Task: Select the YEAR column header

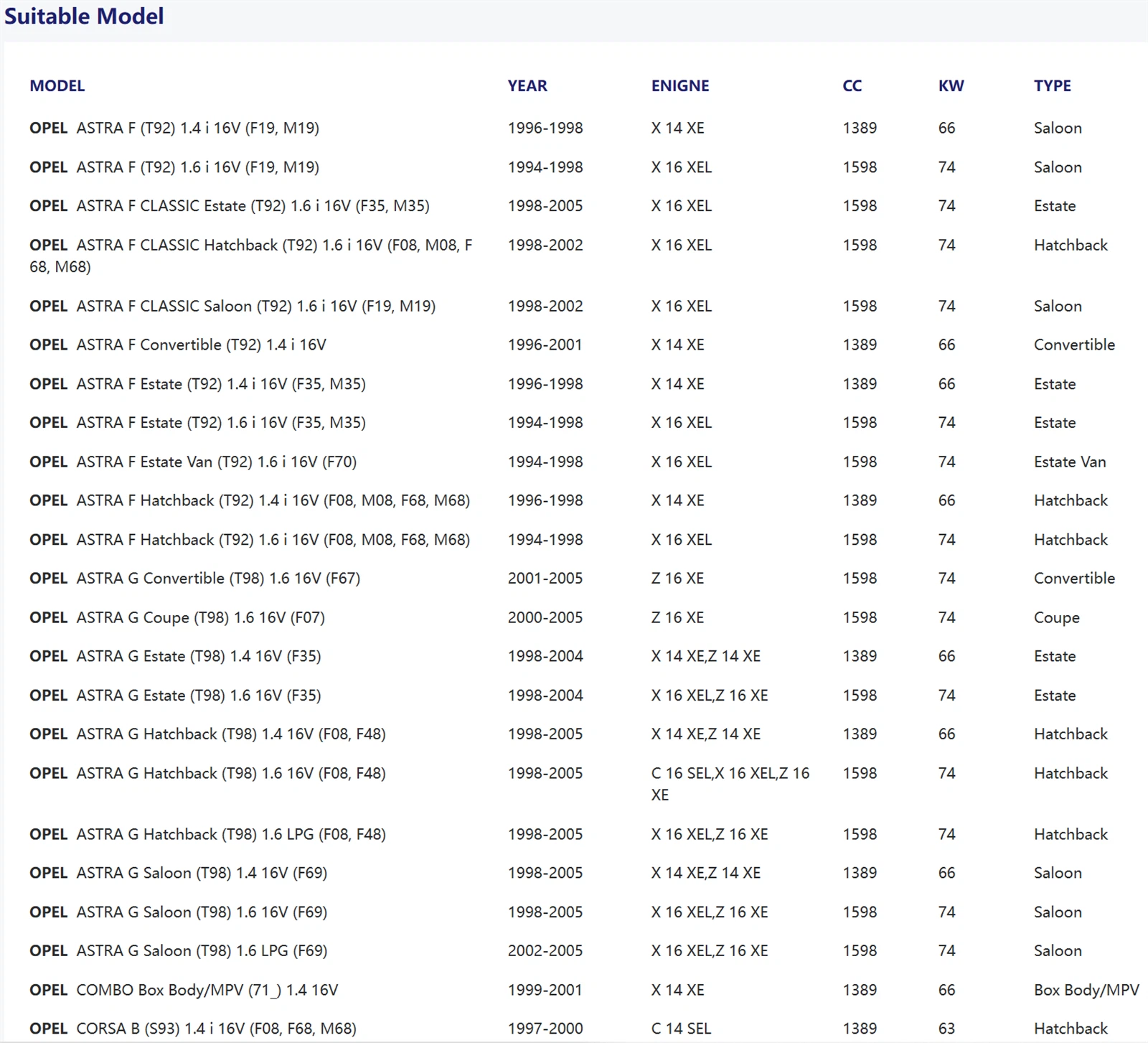Action: click(x=527, y=86)
